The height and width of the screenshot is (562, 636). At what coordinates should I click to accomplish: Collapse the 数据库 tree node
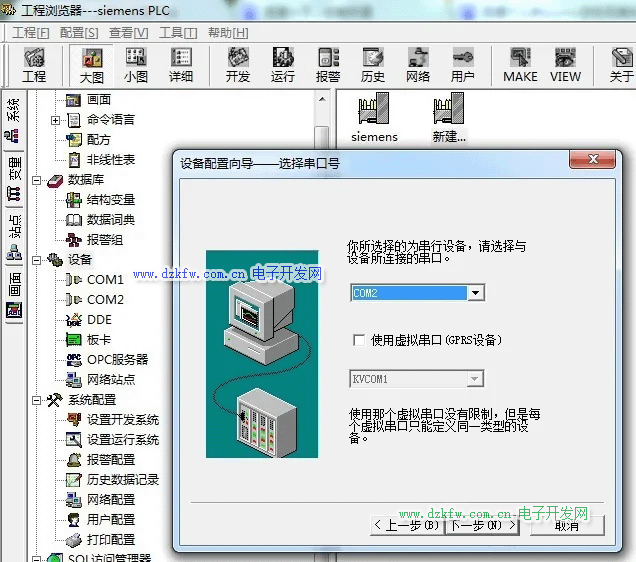37,180
